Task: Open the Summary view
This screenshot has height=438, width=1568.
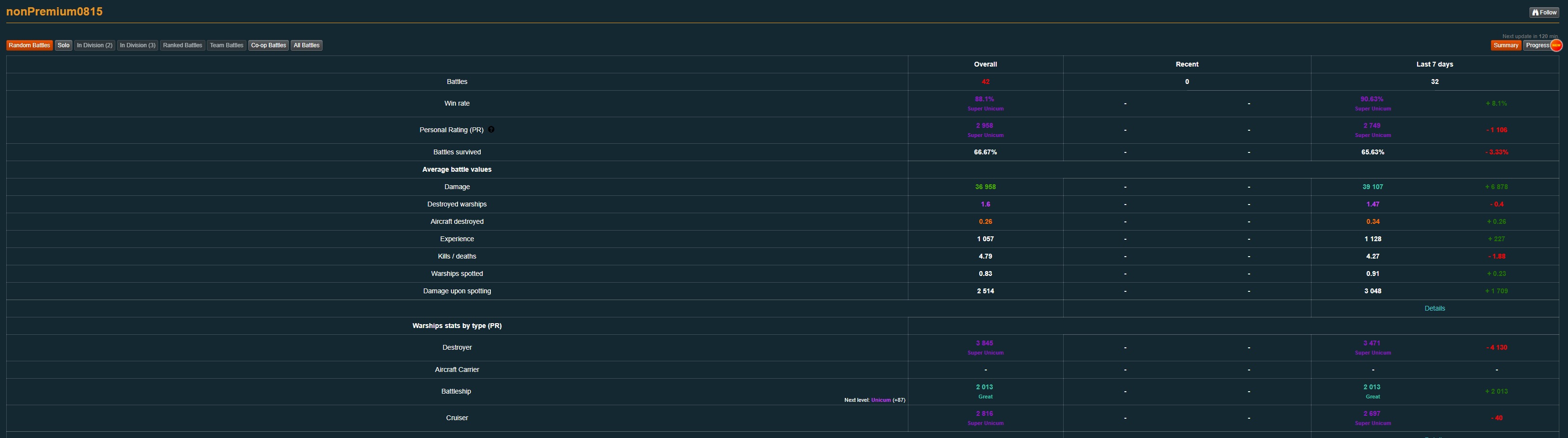Action: (x=1506, y=45)
